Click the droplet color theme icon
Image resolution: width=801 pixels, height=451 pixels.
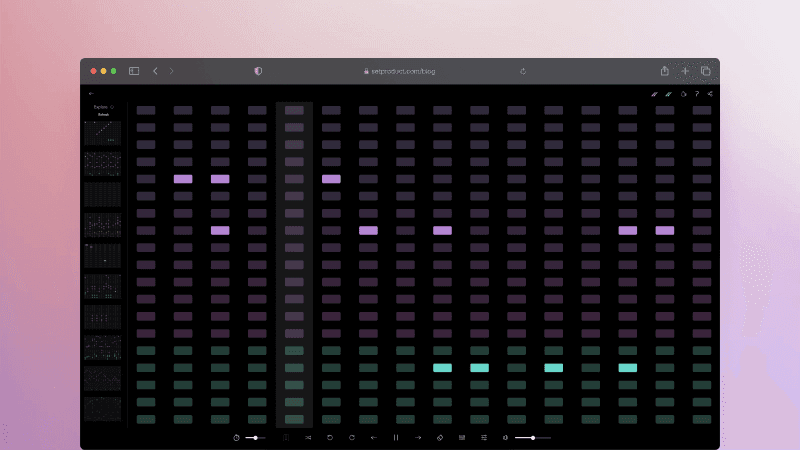pos(684,94)
